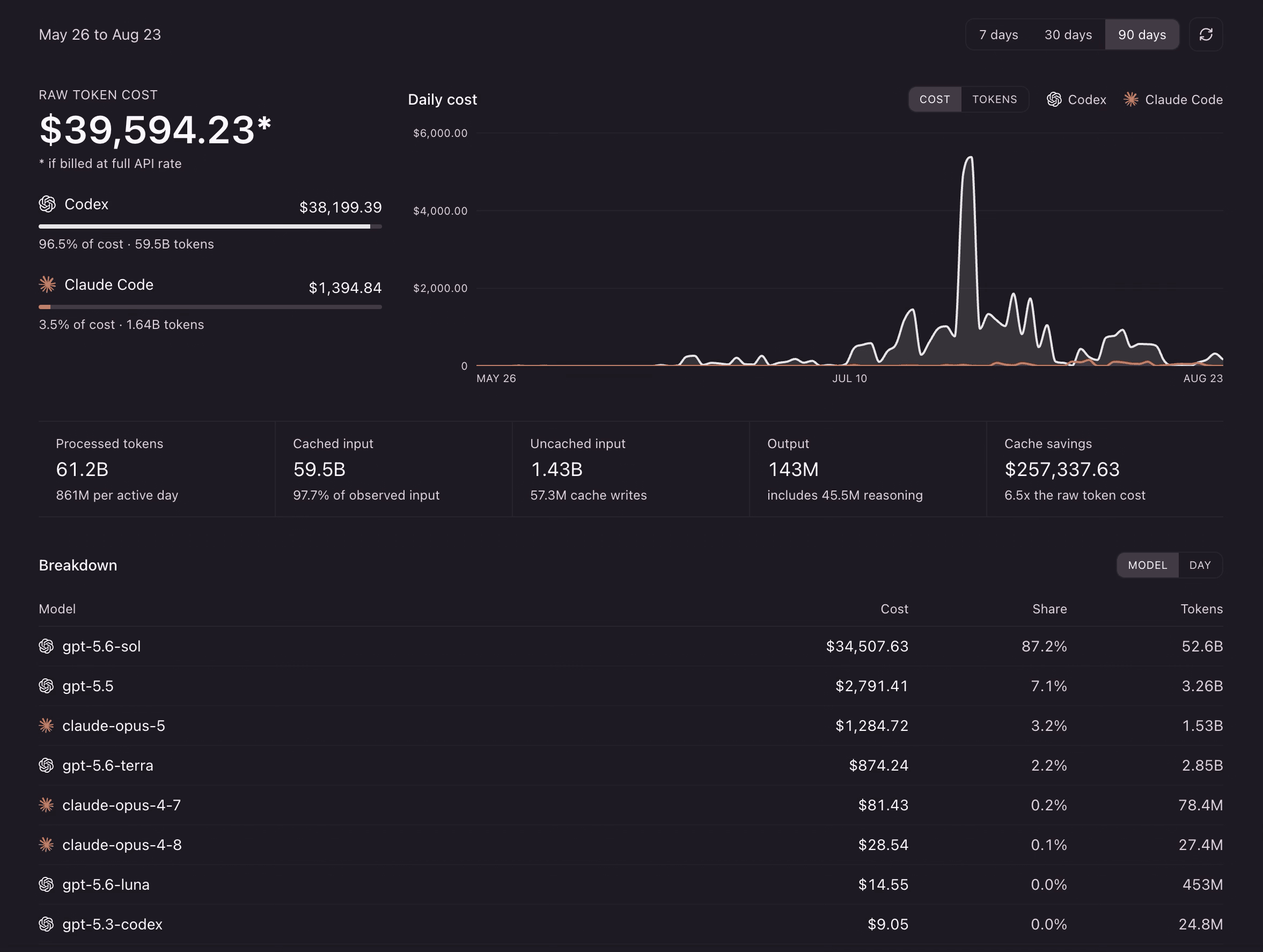This screenshot has height=952, width=1263.
Task: Click the Breakdown section heading
Action: click(78, 565)
